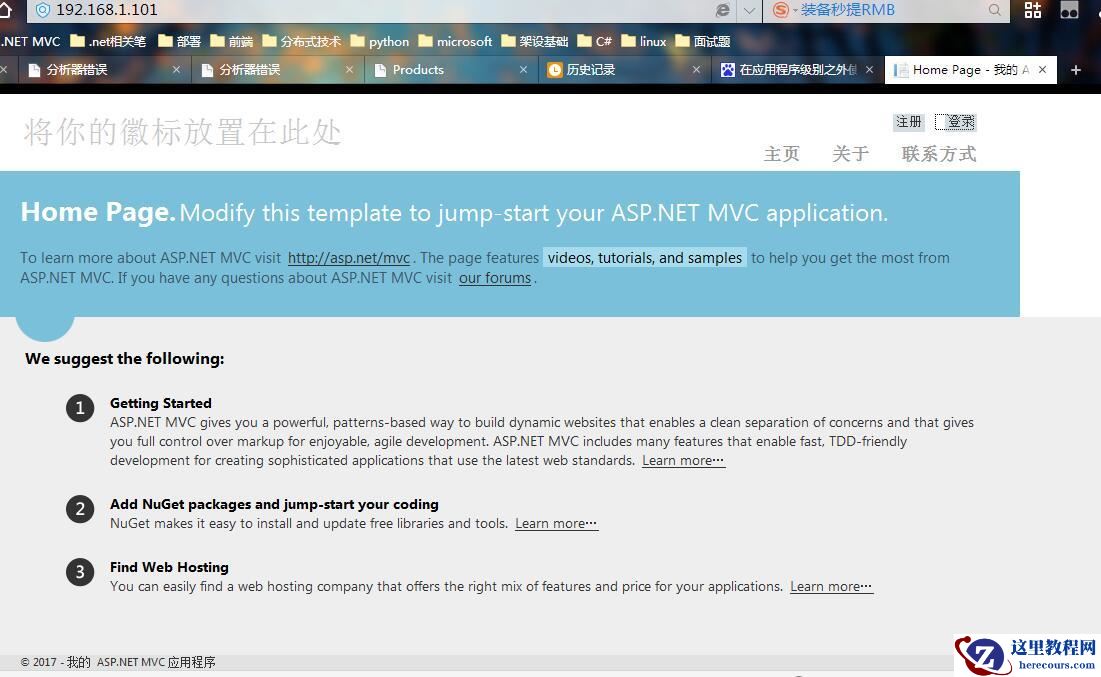This screenshot has width=1101, height=677.
Task: Open the python bookmark folder
Action: coord(380,41)
